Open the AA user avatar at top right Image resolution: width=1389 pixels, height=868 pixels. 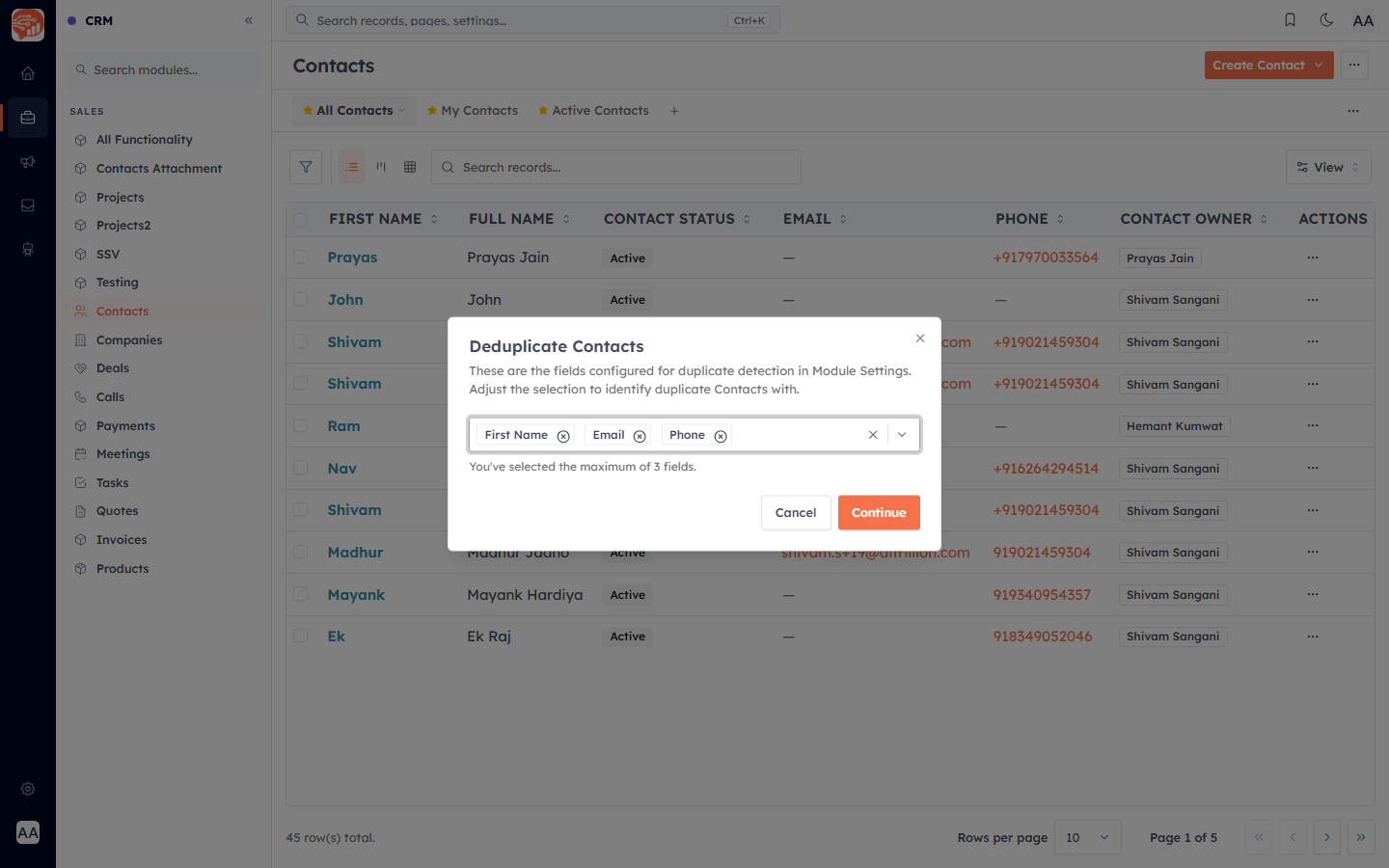coord(1363,20)
